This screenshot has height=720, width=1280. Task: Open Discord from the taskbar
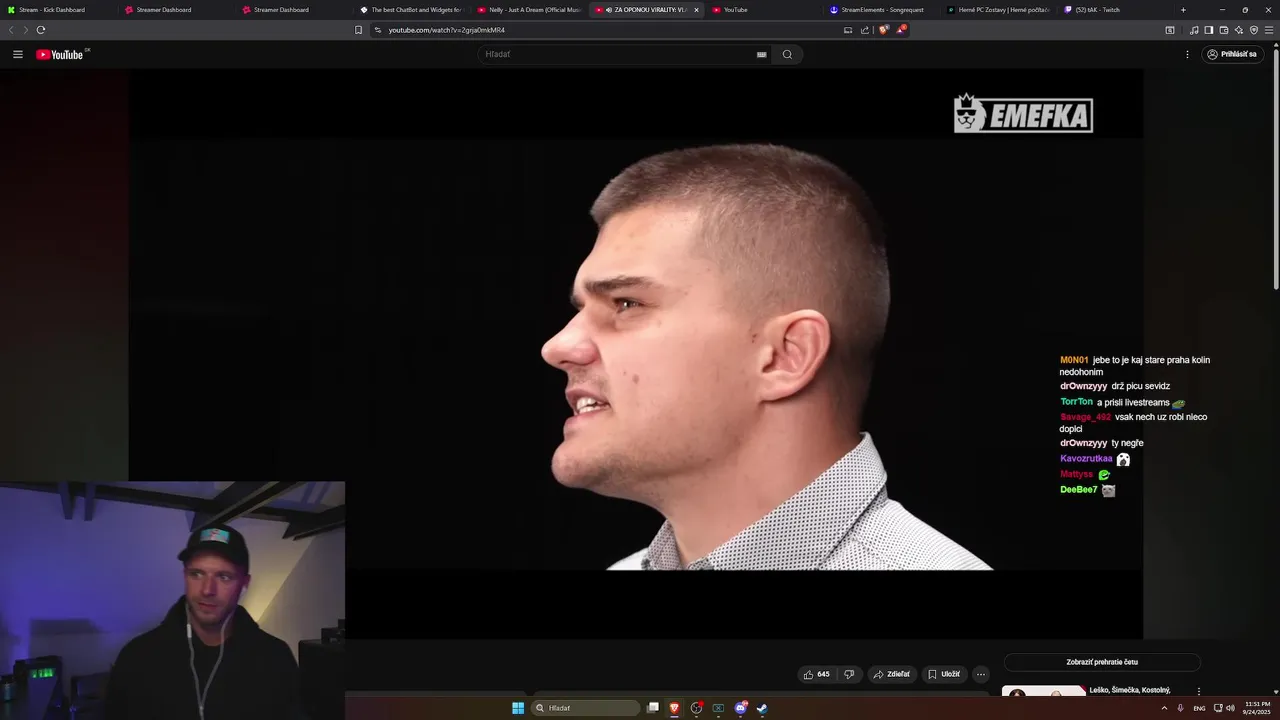click(x=740, y=708)
